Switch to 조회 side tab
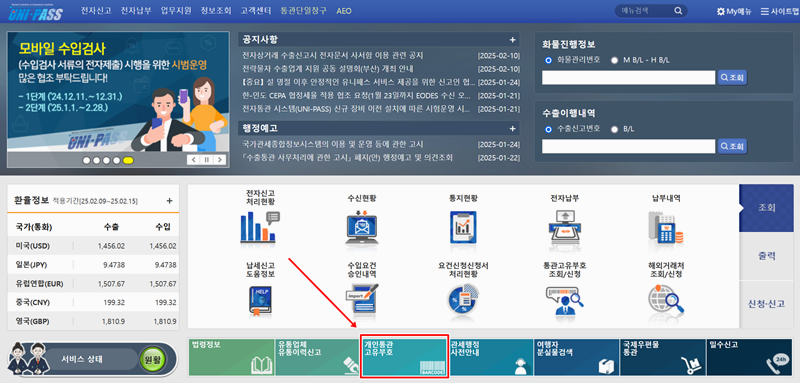Screen dimensions: 800x383 [766, 208]
